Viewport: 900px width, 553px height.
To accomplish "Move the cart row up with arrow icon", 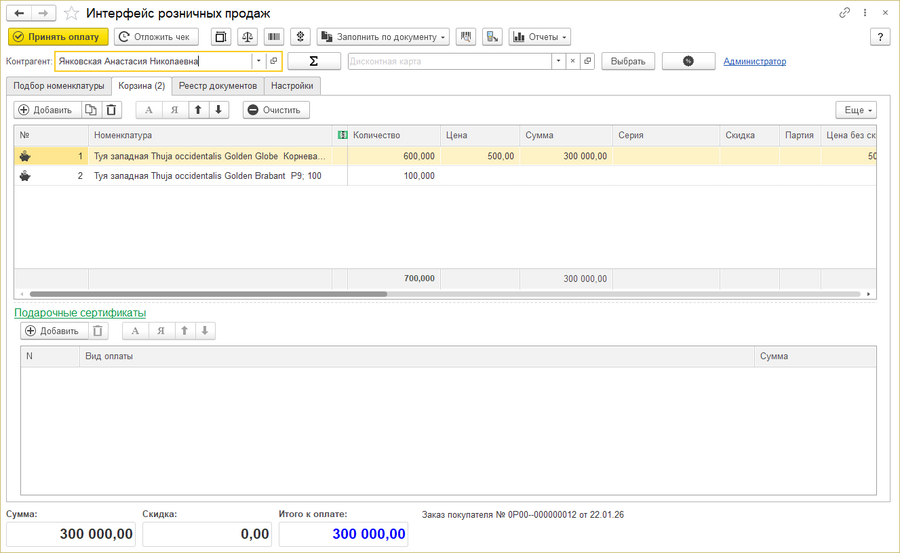I will (198, 110).
